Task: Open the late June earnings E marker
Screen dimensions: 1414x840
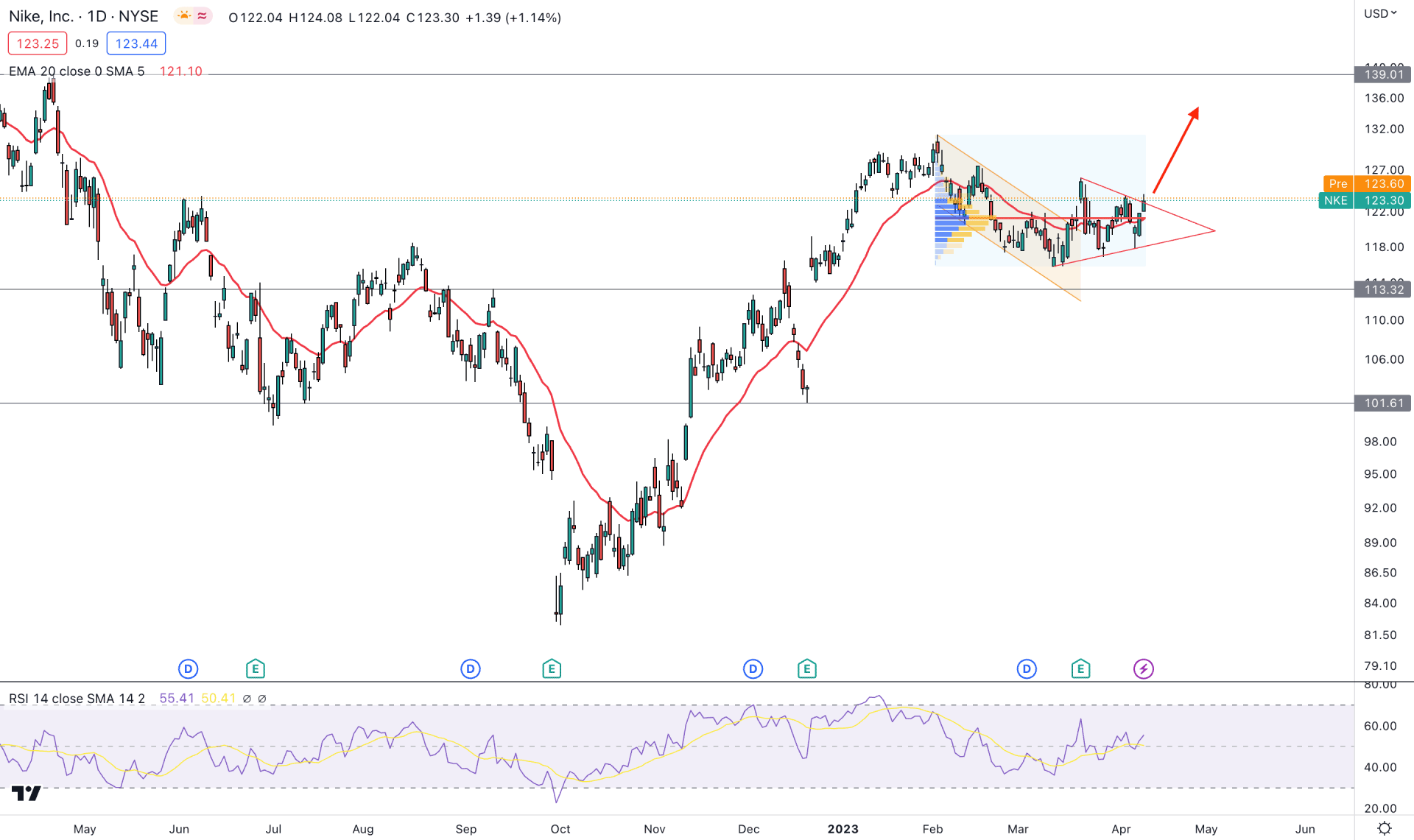Action: tap(255, 669)
